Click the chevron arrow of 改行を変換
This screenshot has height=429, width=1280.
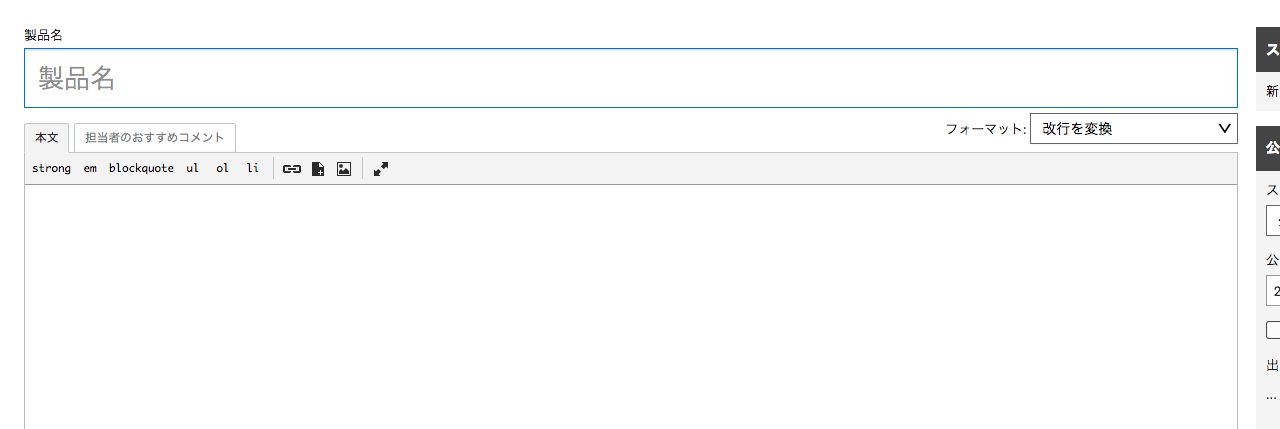coord(1224,128)
